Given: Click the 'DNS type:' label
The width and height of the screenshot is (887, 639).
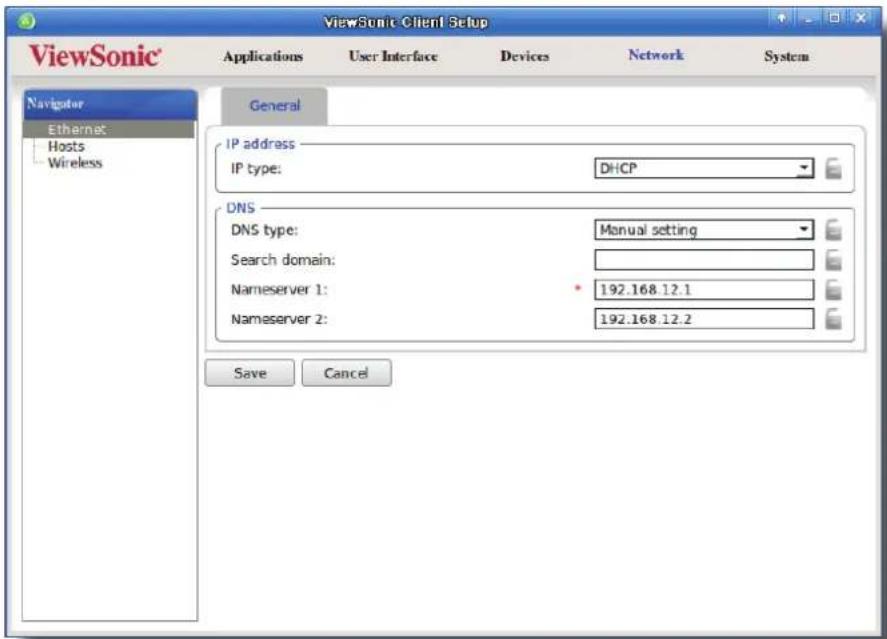Looking at the screenshot, I should (264, 230).
